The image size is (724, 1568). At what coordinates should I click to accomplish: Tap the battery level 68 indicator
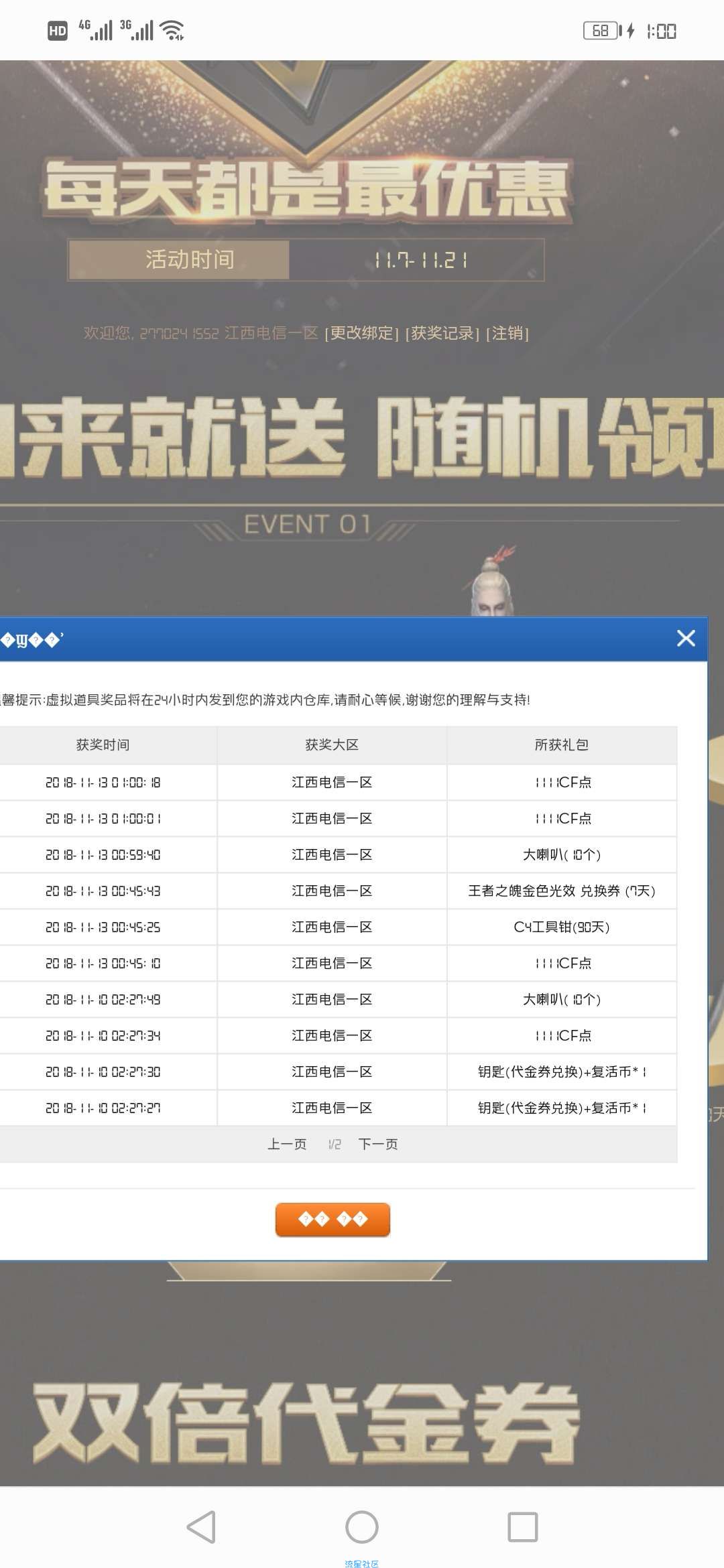click(601, 31)
